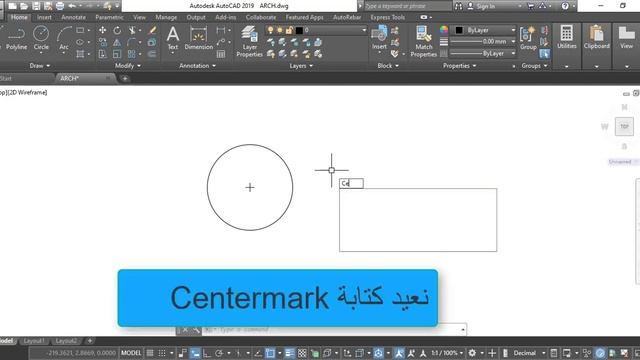The height and width of the screenshot is (360, 640).
Task: Open the Insert ribbon tab
Action: coord(44,17)
